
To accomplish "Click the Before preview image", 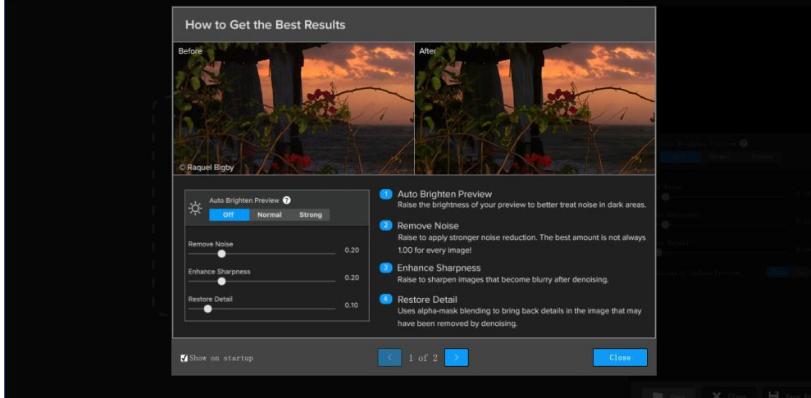I will tap(293, 108).
